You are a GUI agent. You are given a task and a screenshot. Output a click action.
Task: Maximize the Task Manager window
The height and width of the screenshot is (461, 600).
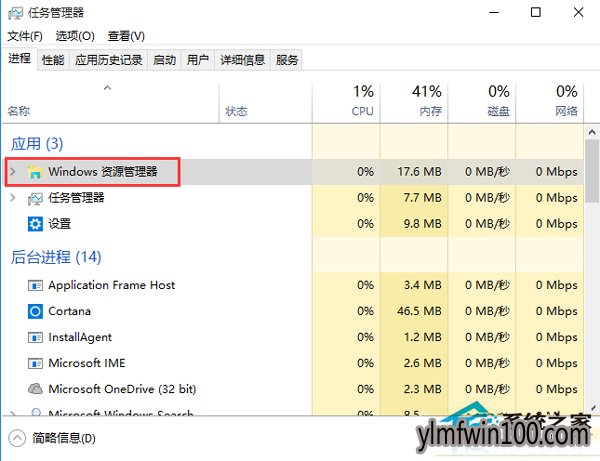coord(536,13)
